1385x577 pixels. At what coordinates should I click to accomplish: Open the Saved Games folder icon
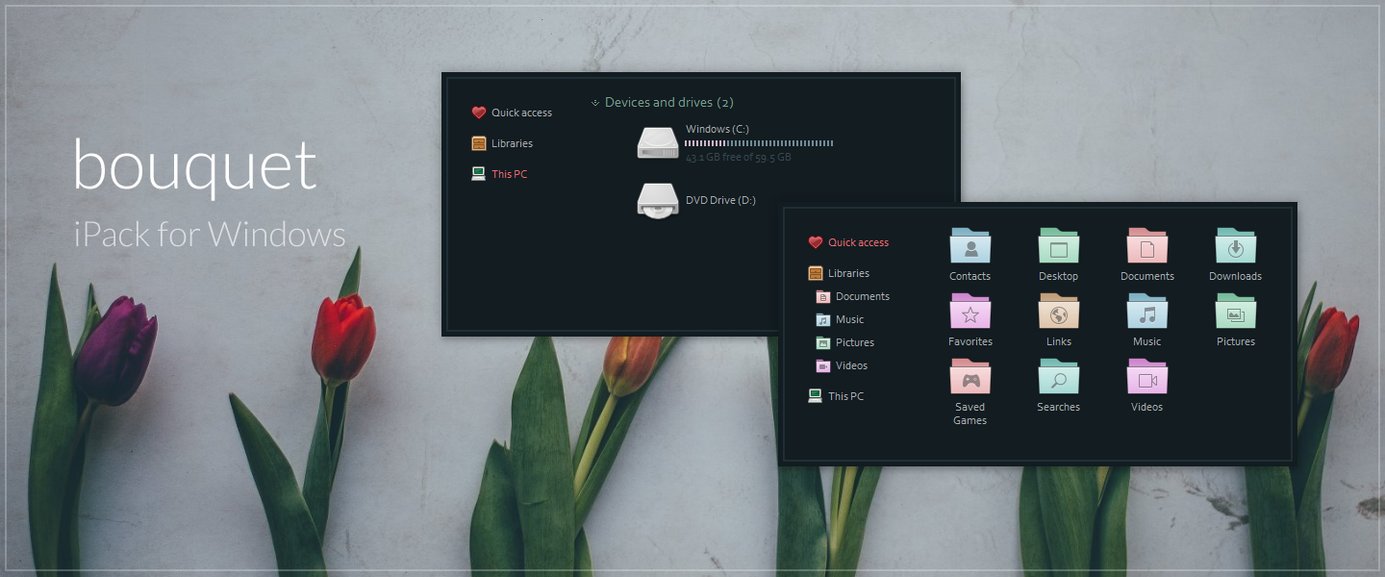(x=970, y=377)
